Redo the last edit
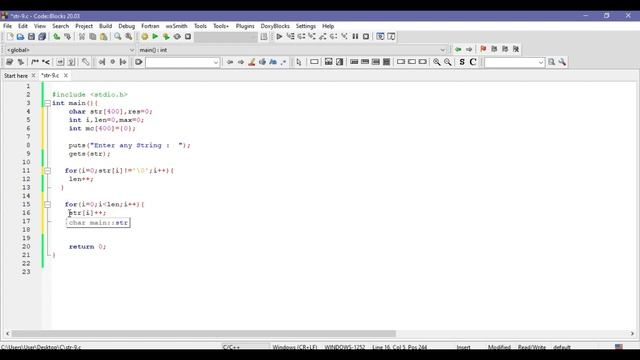This screenshot has width=640, height=360. pyautogui.click(x=68, y=37)
